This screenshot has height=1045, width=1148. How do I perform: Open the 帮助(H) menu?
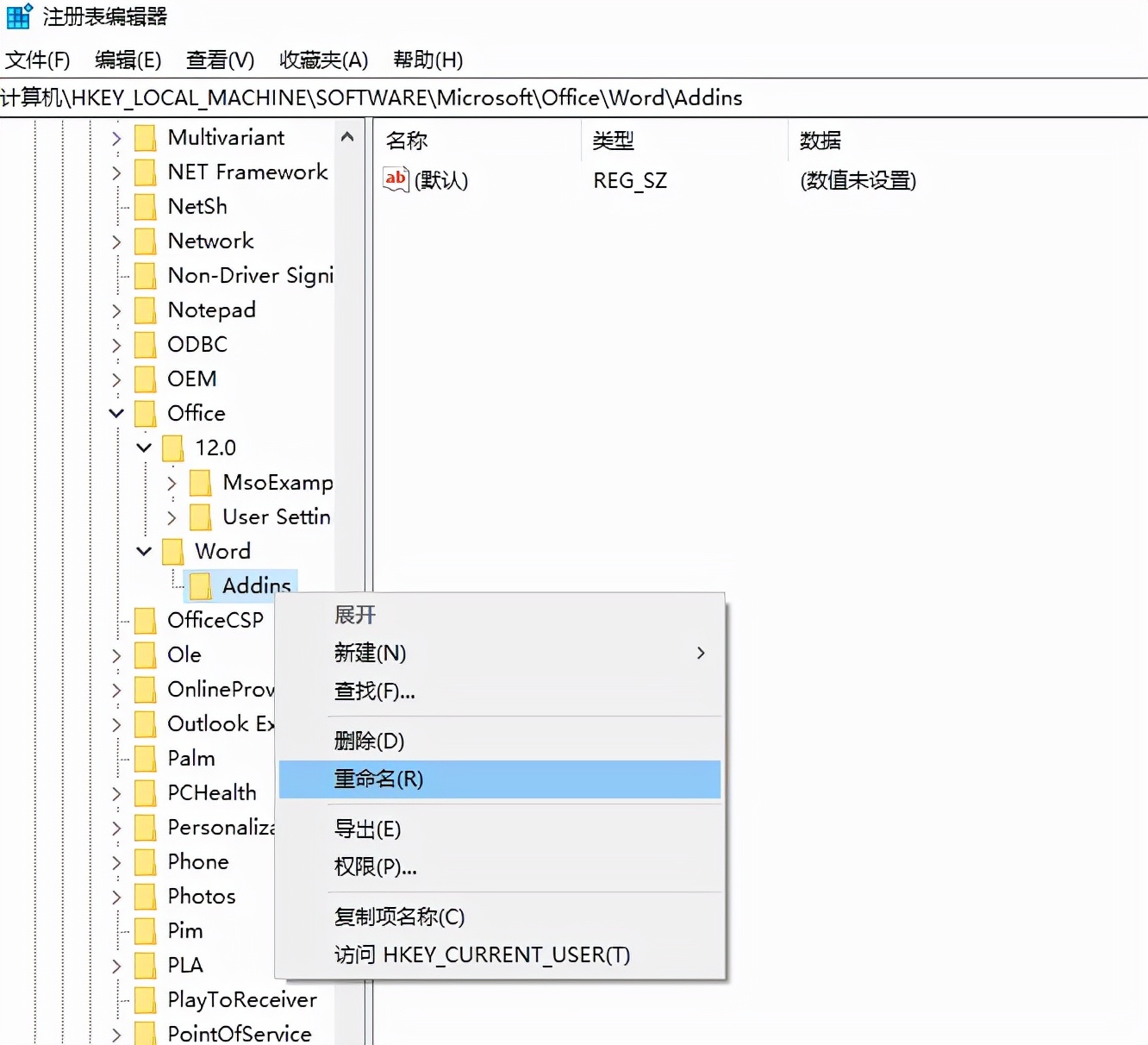pyautogui.click(x=427, y=59)
